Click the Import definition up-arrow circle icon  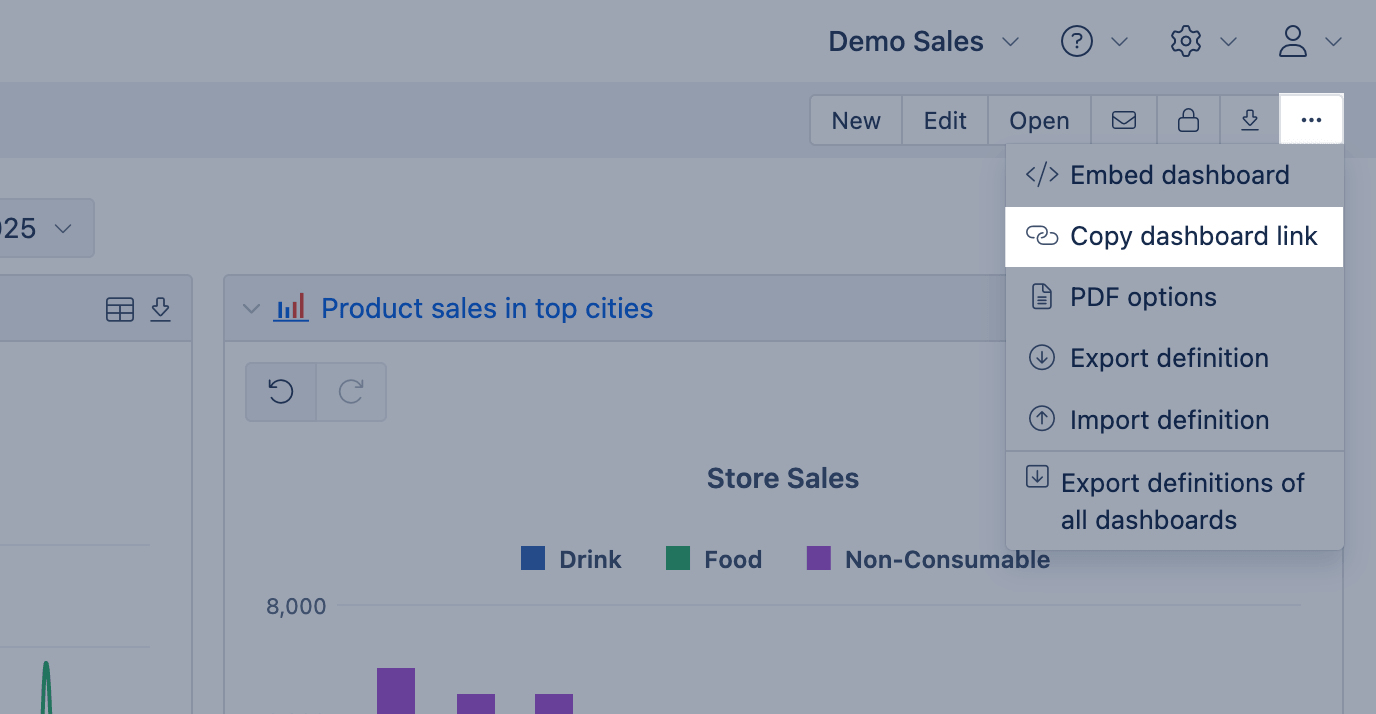[1042, 419]
